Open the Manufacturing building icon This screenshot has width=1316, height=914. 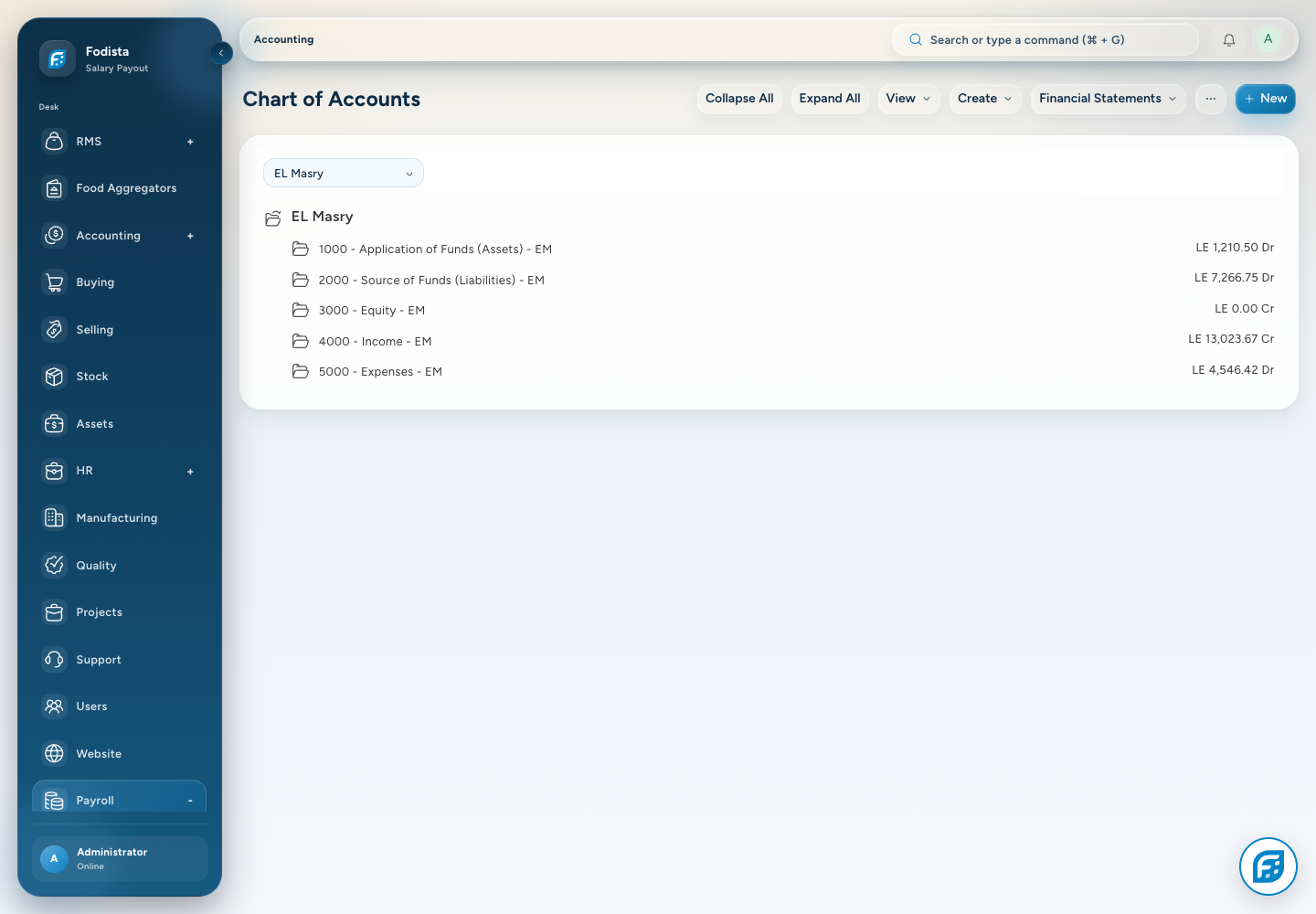(55, 518)
